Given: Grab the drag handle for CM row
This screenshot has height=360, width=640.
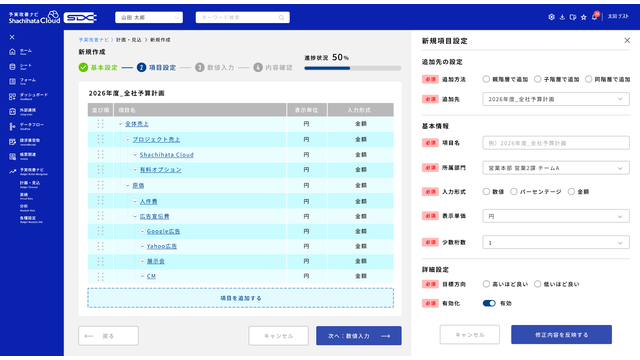Looking at the screenshot, I should 100,276.
